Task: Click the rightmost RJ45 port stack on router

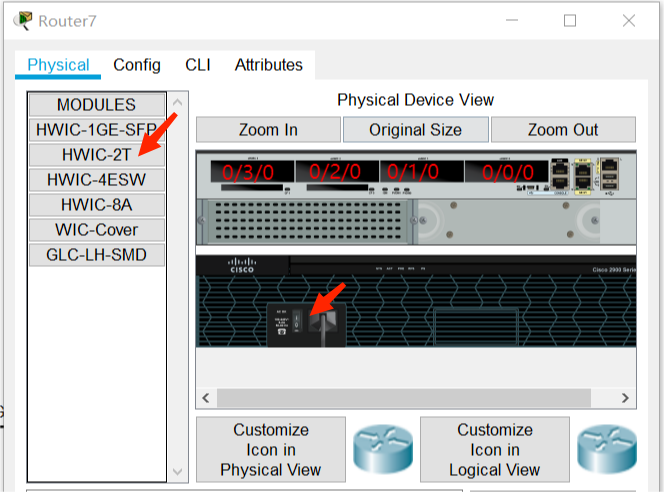Action: pos(609,175)
